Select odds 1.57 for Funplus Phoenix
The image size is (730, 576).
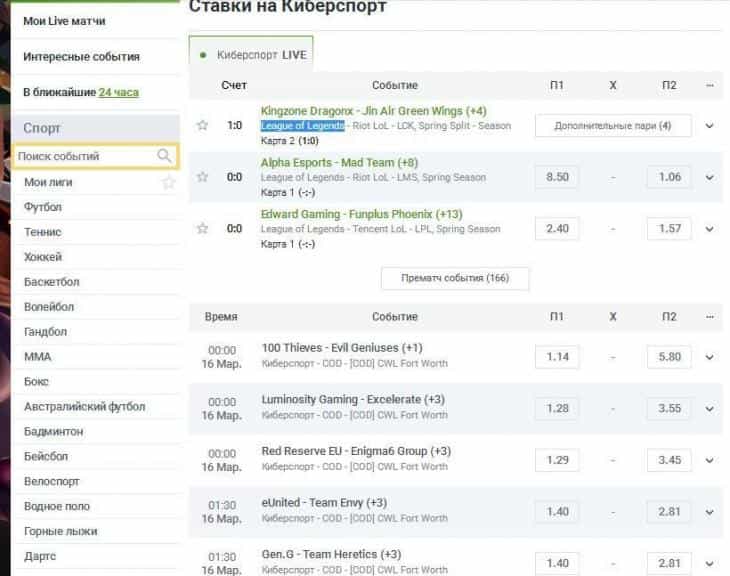pyautogui.click(x=669, y=229)
